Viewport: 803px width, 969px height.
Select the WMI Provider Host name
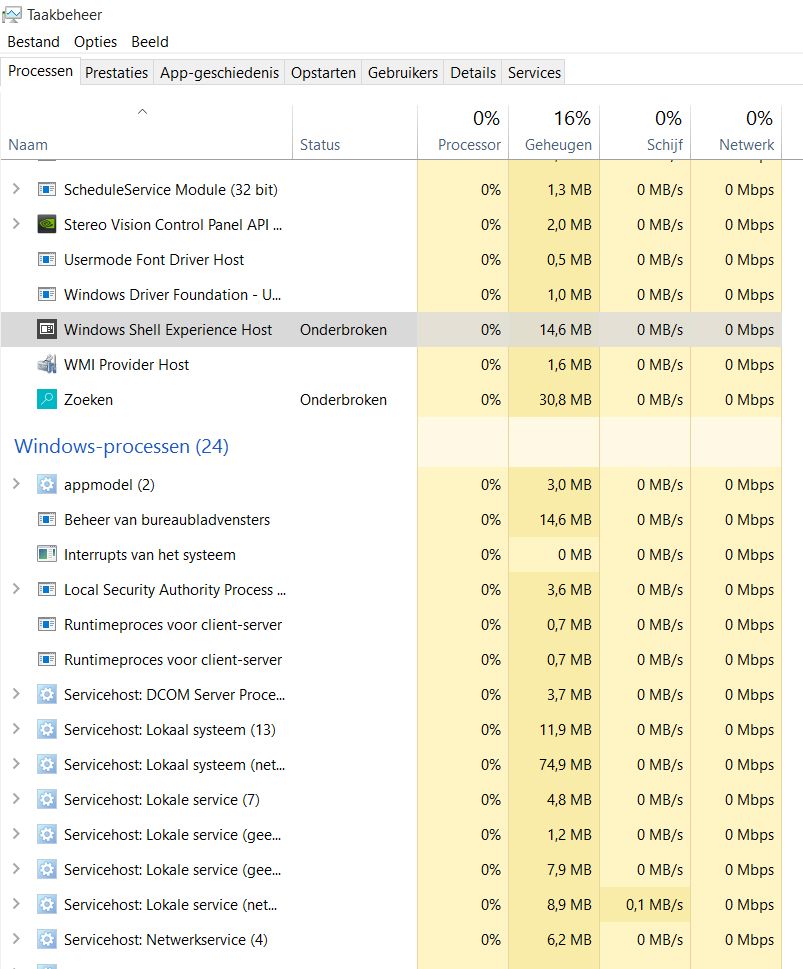126,365
